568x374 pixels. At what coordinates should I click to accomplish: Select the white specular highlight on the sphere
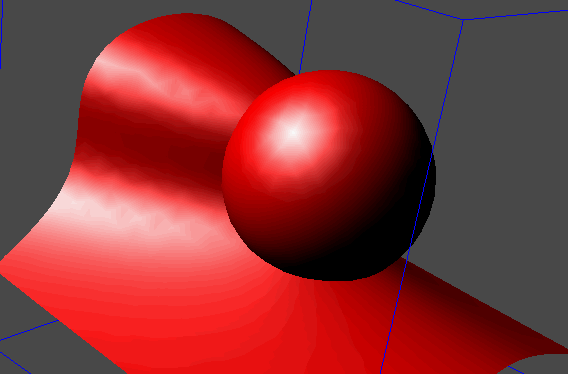293,132
